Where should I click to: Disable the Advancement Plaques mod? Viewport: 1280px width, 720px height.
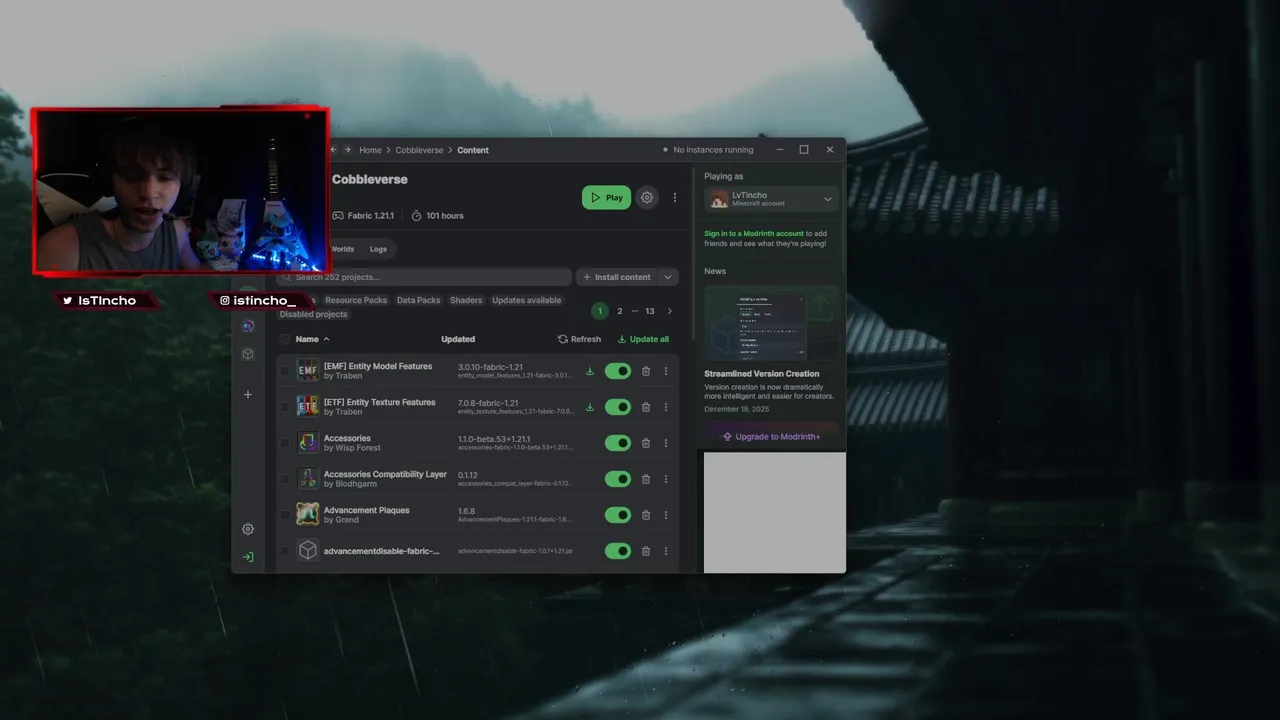tap(618, 515)
